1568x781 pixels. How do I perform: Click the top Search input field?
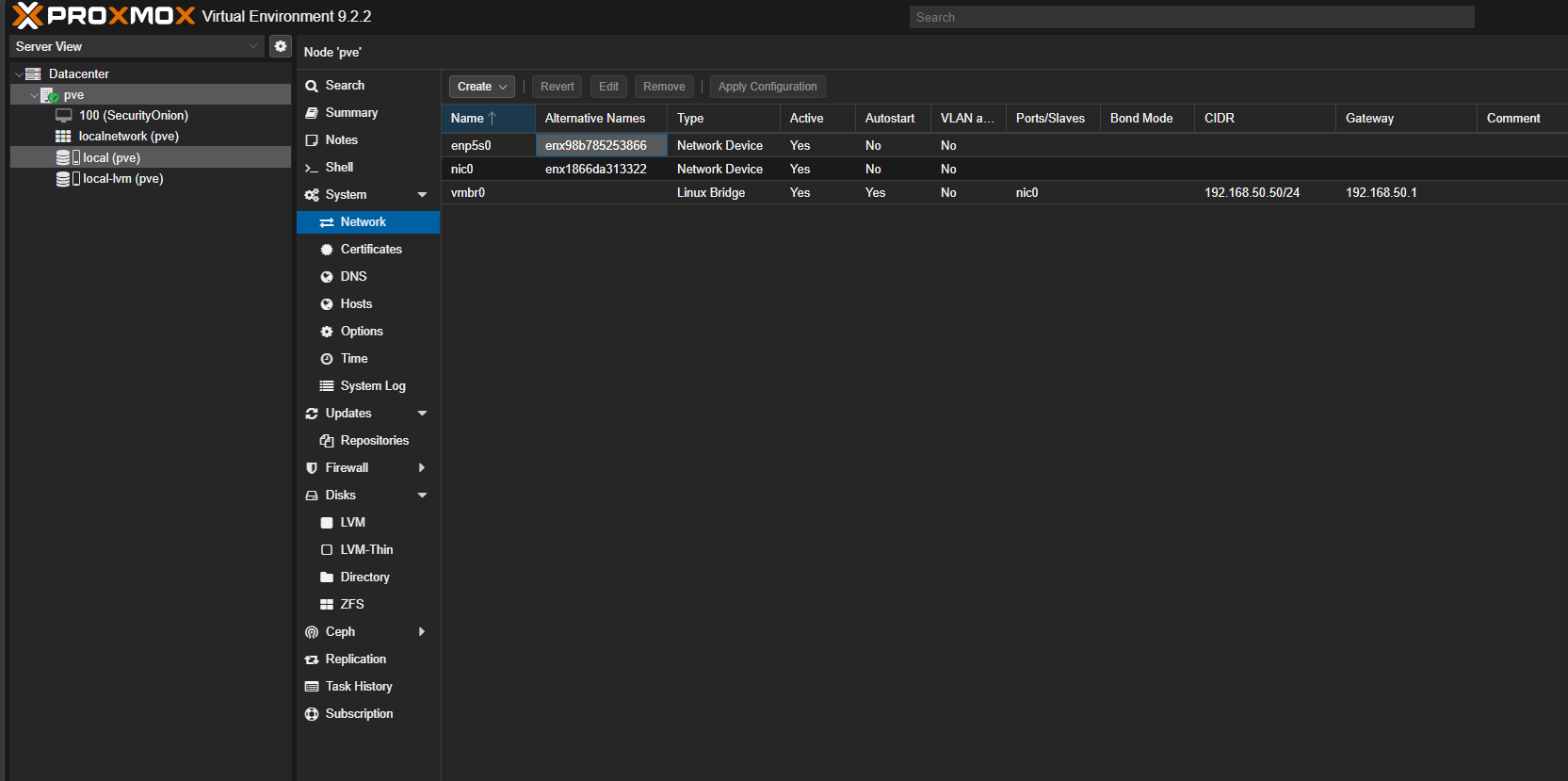click(x=1192, y=17)
